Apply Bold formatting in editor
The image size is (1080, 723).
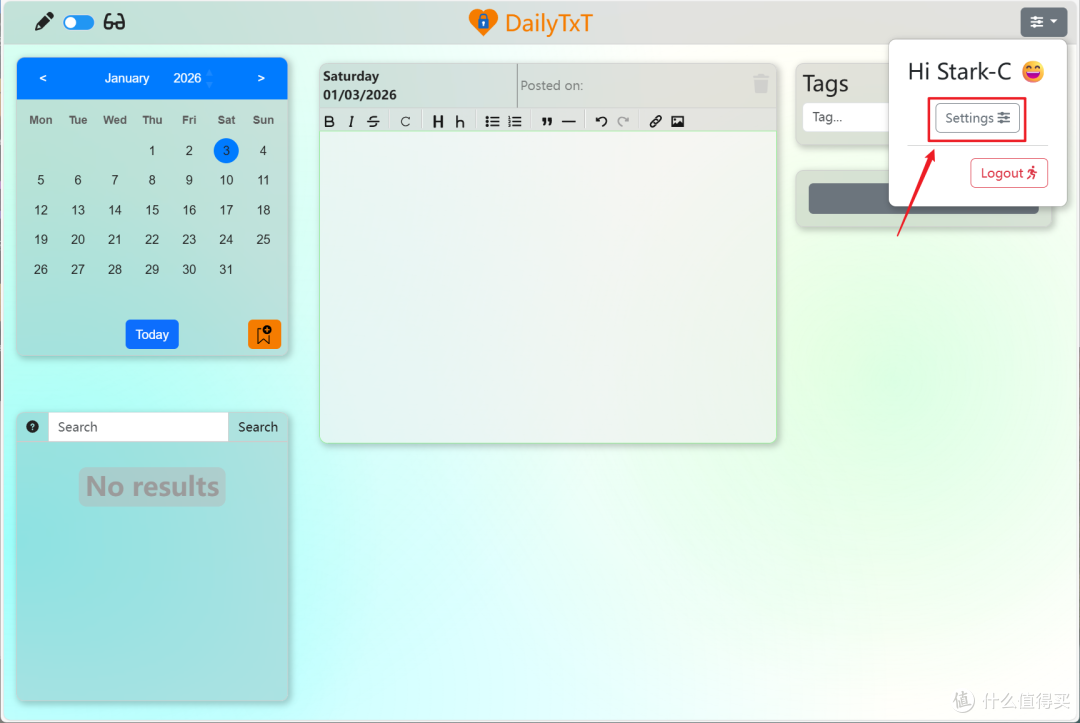tap(329, 122)
